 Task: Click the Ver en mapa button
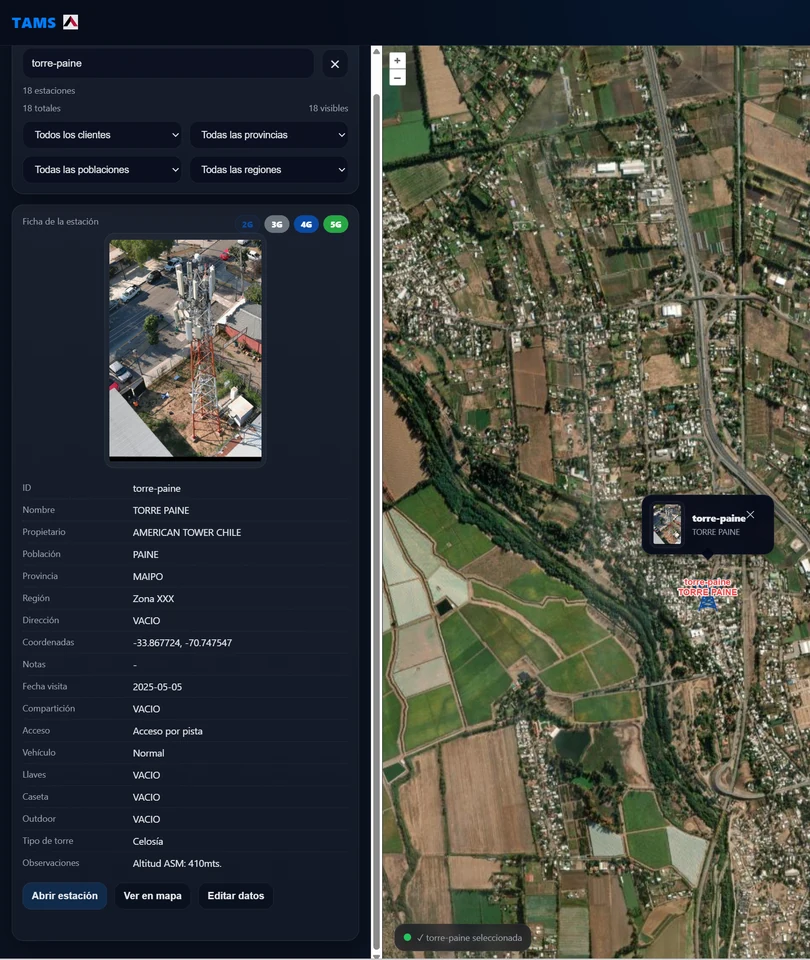pos(152,896)
